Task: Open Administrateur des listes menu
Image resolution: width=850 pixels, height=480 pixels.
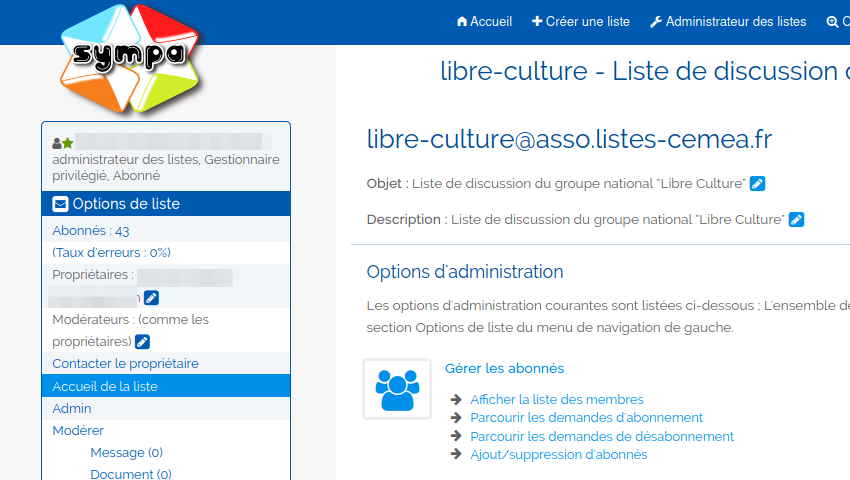Action: click(727, 21)
